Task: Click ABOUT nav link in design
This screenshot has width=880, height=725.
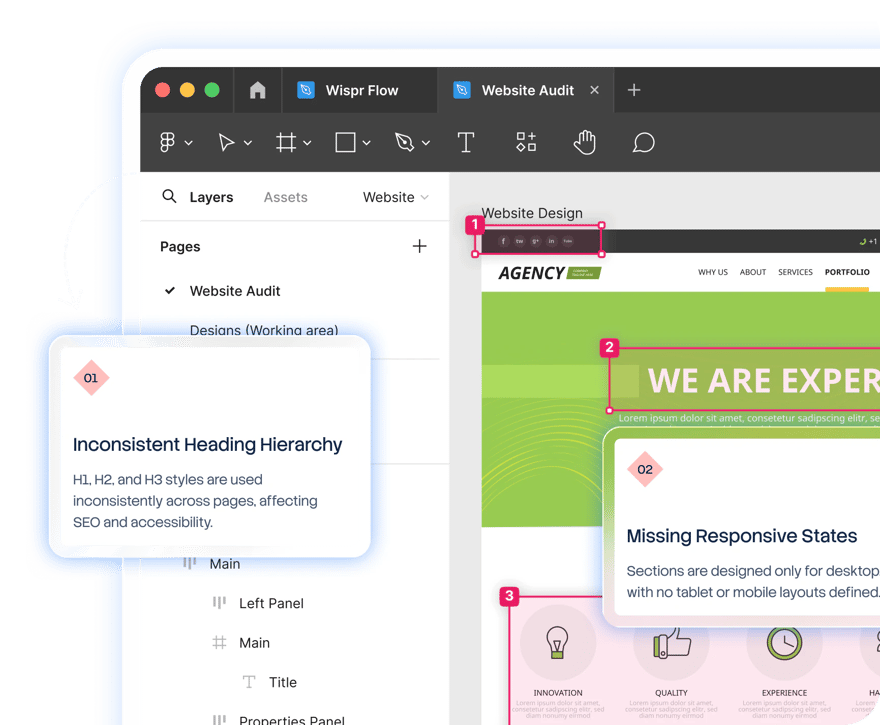Action: tap(753, 272)
